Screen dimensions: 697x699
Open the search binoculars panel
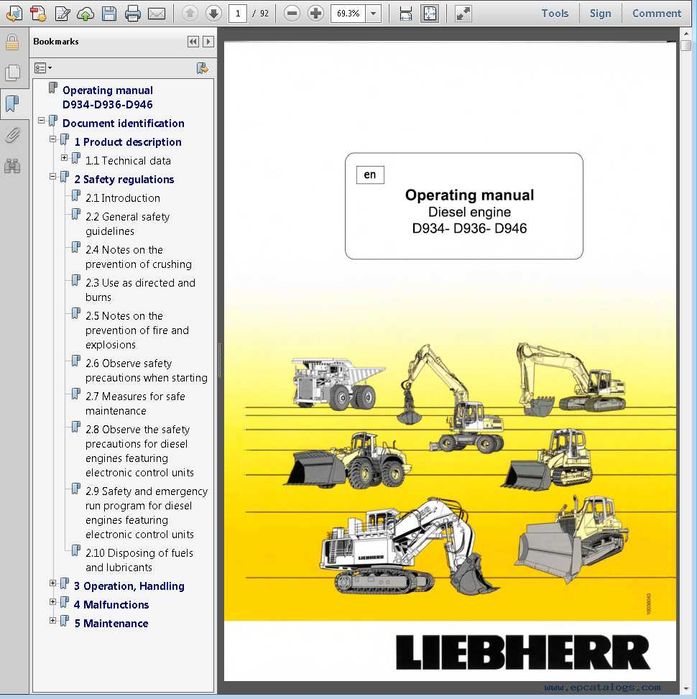click(12, 166)
